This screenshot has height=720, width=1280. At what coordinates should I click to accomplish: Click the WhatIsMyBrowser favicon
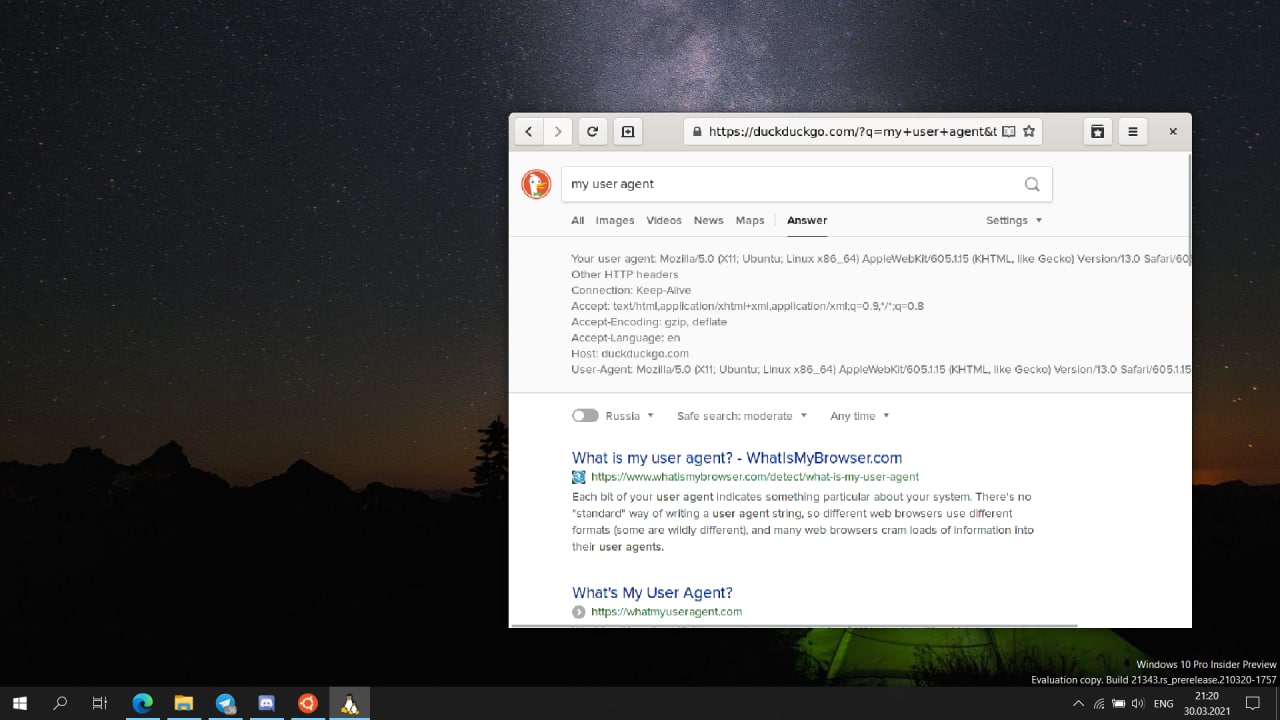(578, 477)
